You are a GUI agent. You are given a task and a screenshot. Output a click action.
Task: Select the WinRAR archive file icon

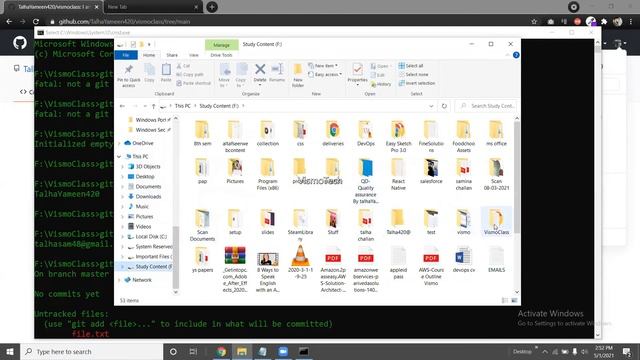click(235, 256)
